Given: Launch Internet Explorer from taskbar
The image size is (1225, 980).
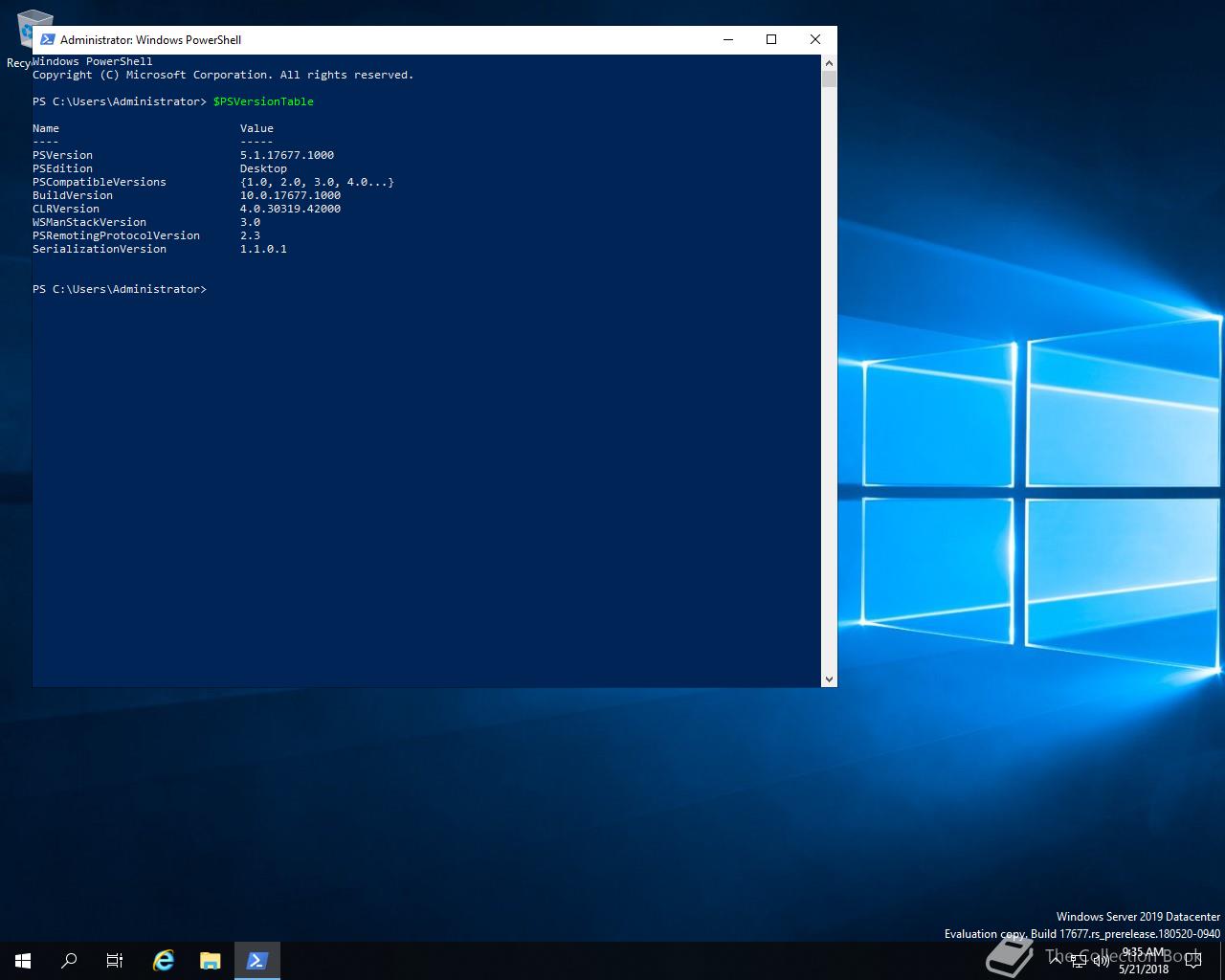Looking at the screenshot, I should click(164, 961).
